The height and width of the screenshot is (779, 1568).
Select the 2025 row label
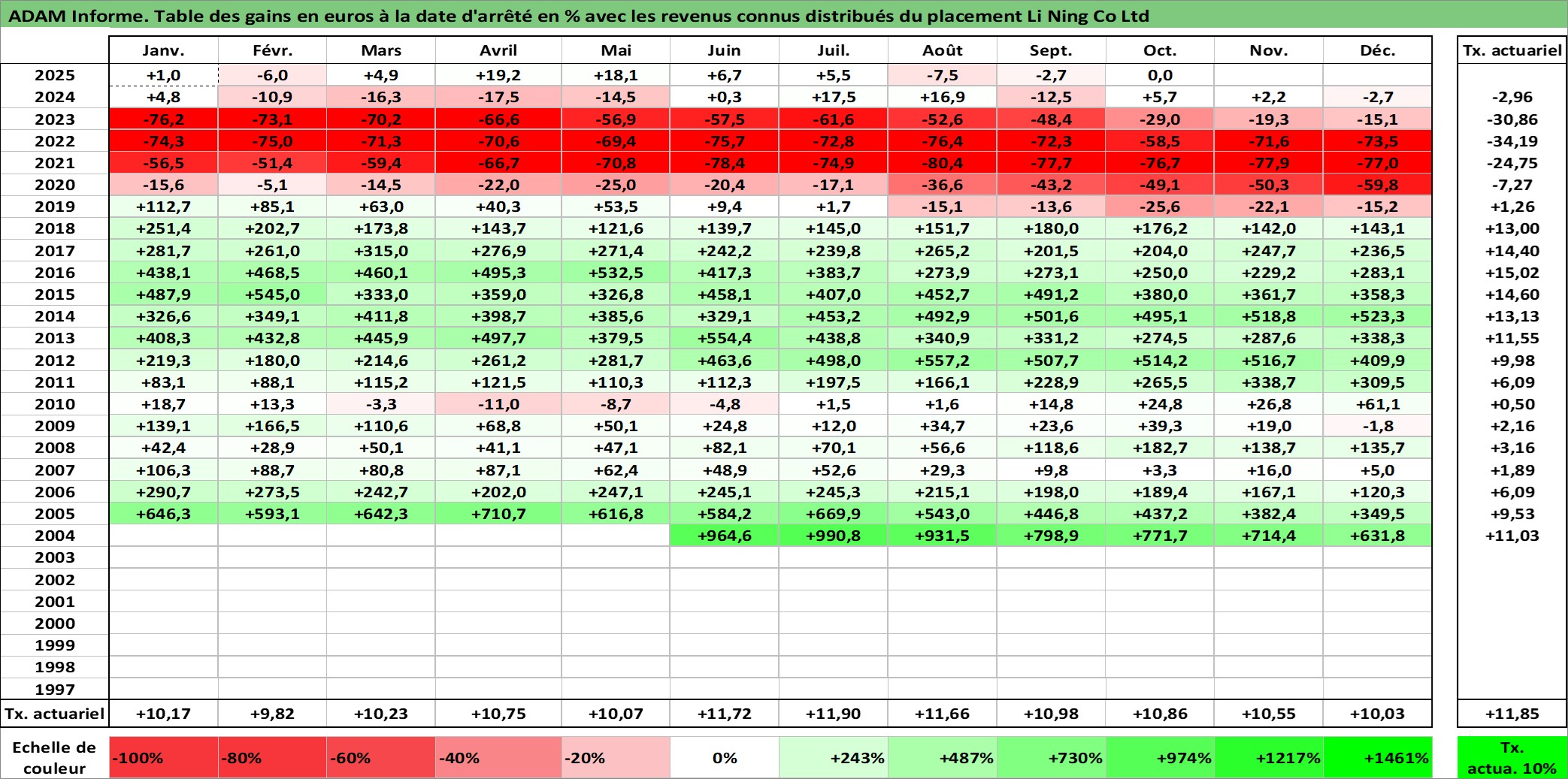(55, 75)
